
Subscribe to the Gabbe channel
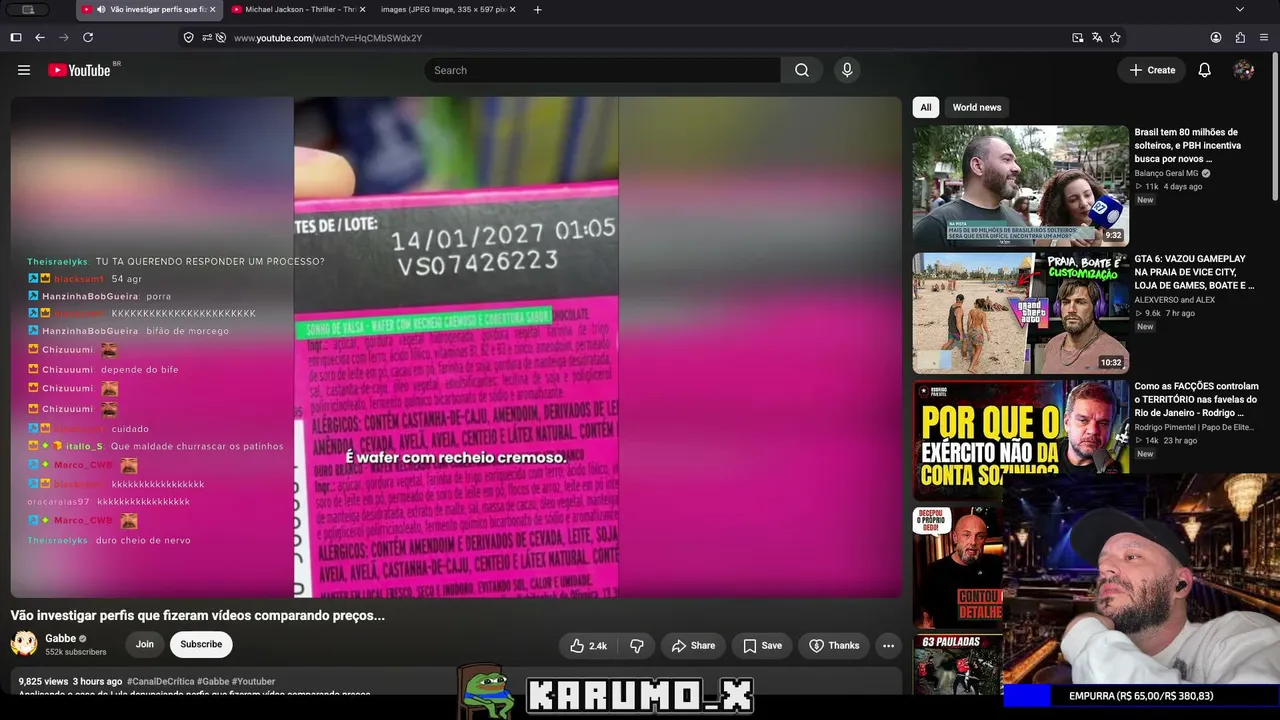coord(201,645)
